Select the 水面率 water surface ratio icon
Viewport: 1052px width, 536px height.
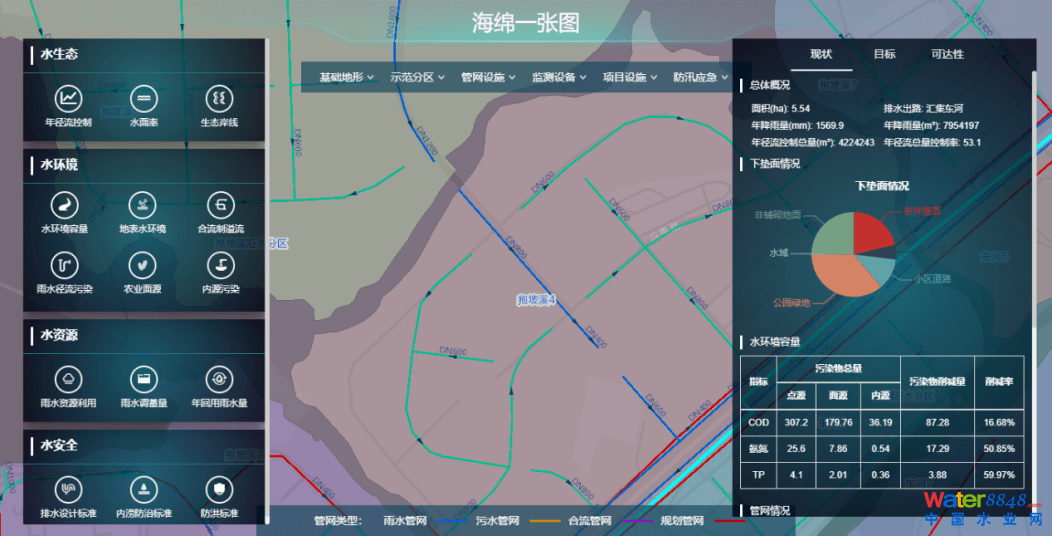144,99
